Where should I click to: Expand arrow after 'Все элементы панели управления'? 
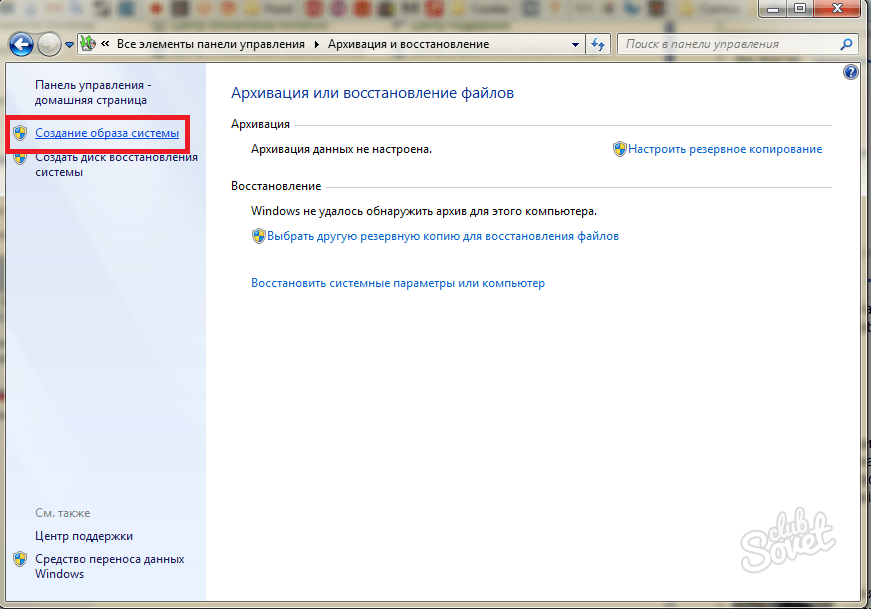(317, 45)
